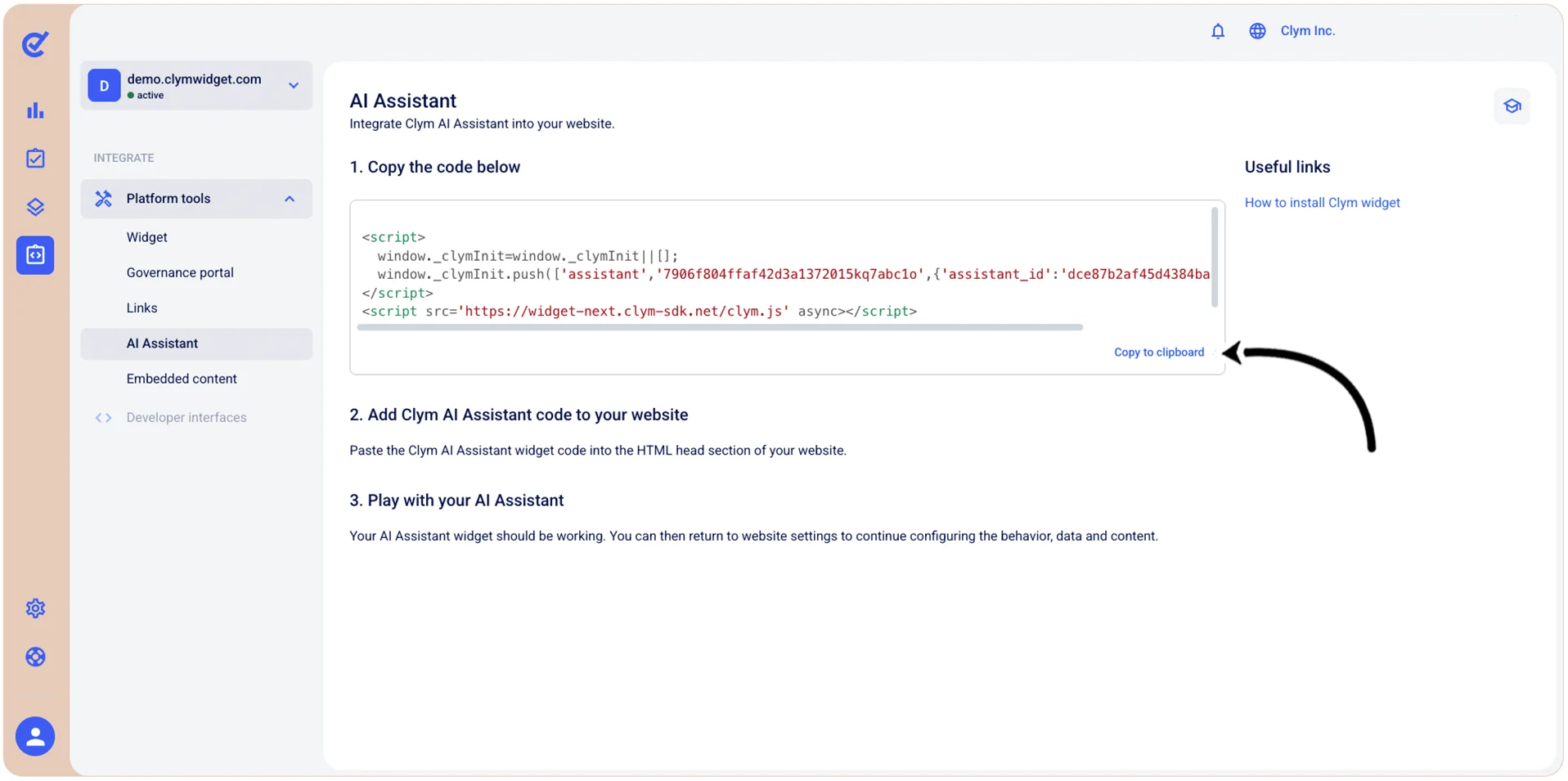
Task: Click the "3. Play with your AI Assistant" heading
Action: click(x=456, y=500)
